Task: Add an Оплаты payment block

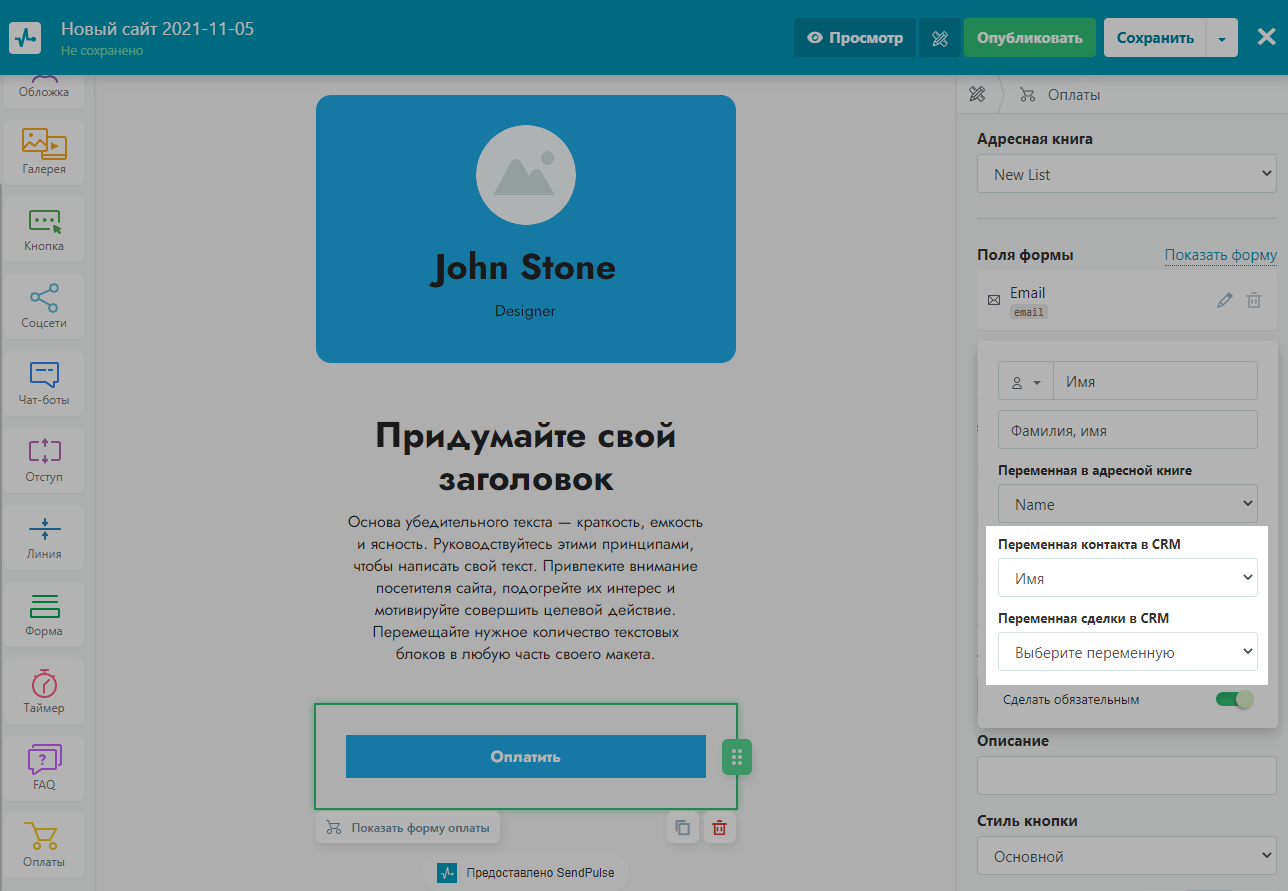Action: click(x=44, y=845)
